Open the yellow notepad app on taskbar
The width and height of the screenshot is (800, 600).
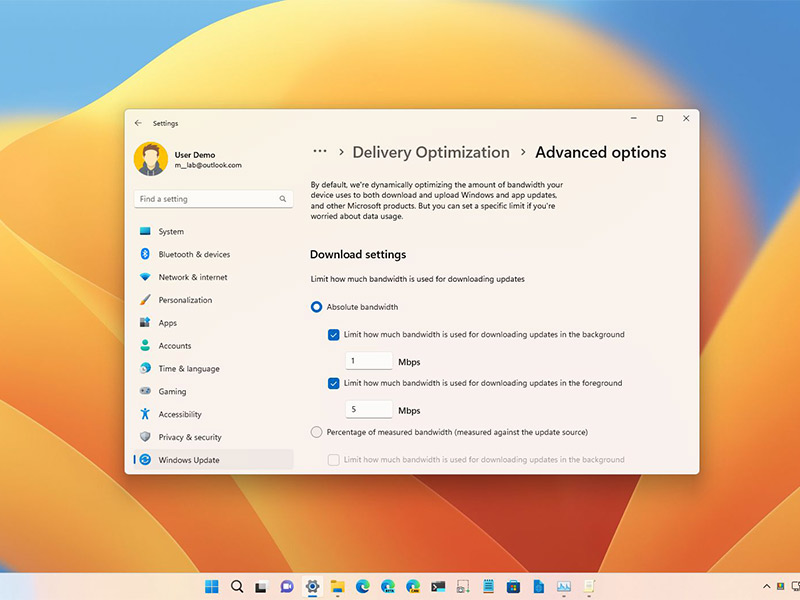589,586
